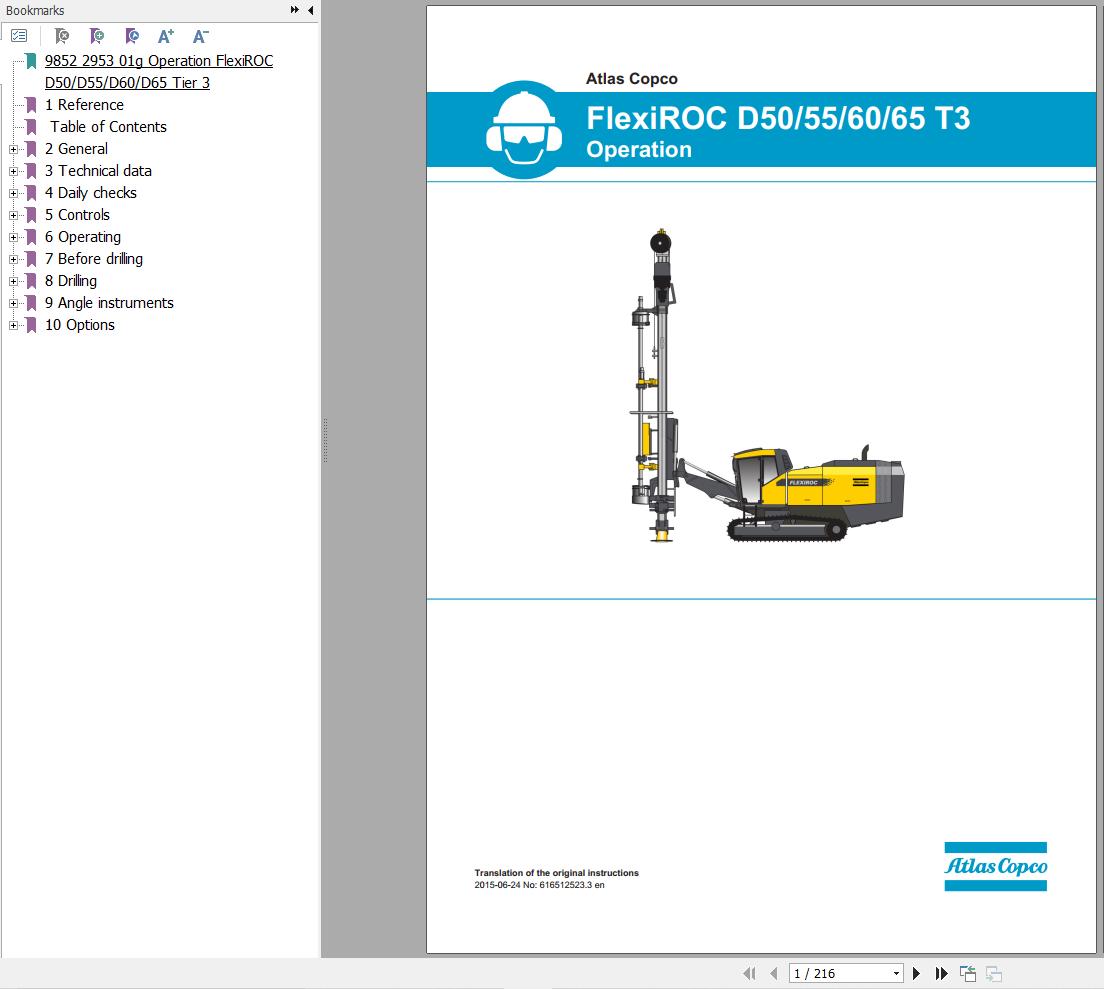Advance one page with the next-page arrow
The image size is (1104, 989).
pyautogui.click(x=916, y=972)
